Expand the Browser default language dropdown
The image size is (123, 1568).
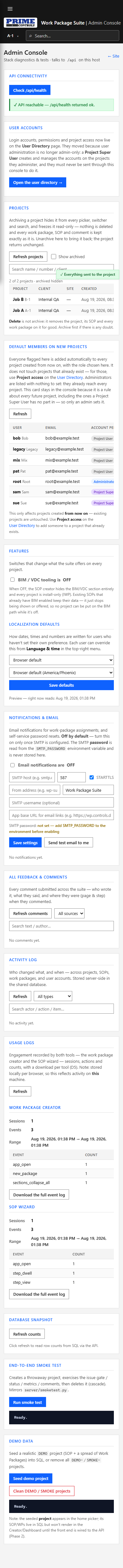pos(61,660)
